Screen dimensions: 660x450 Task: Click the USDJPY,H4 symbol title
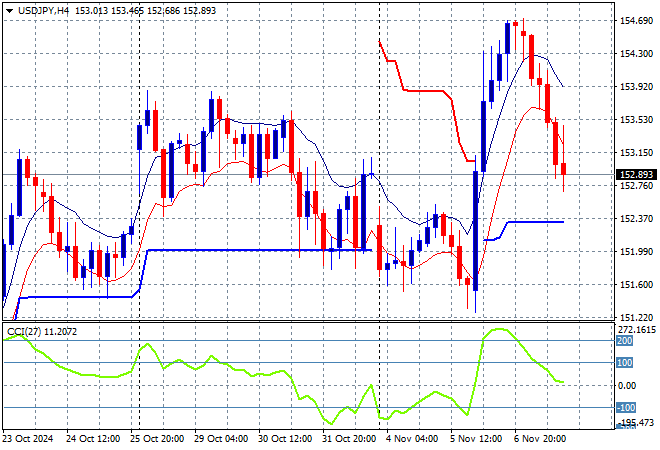point(43,11)
